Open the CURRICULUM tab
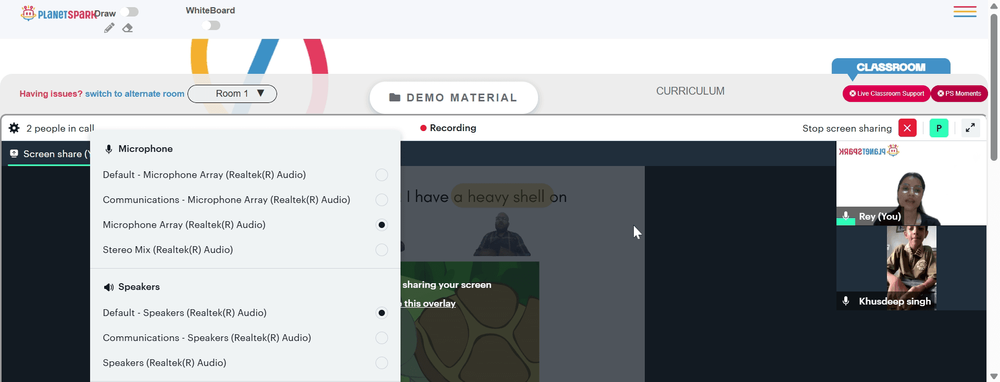The image size is (1000, 382). coord(690,91)
